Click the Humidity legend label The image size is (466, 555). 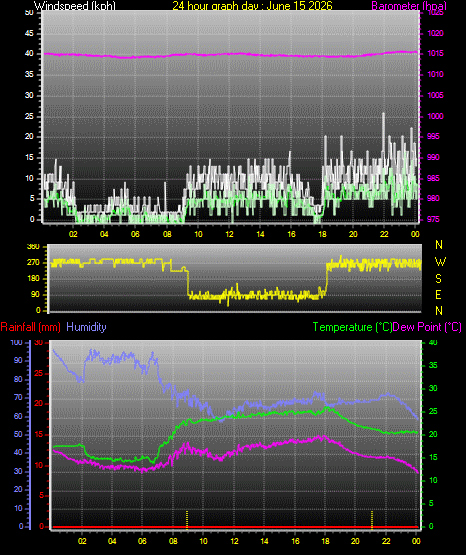click(86, 327)
